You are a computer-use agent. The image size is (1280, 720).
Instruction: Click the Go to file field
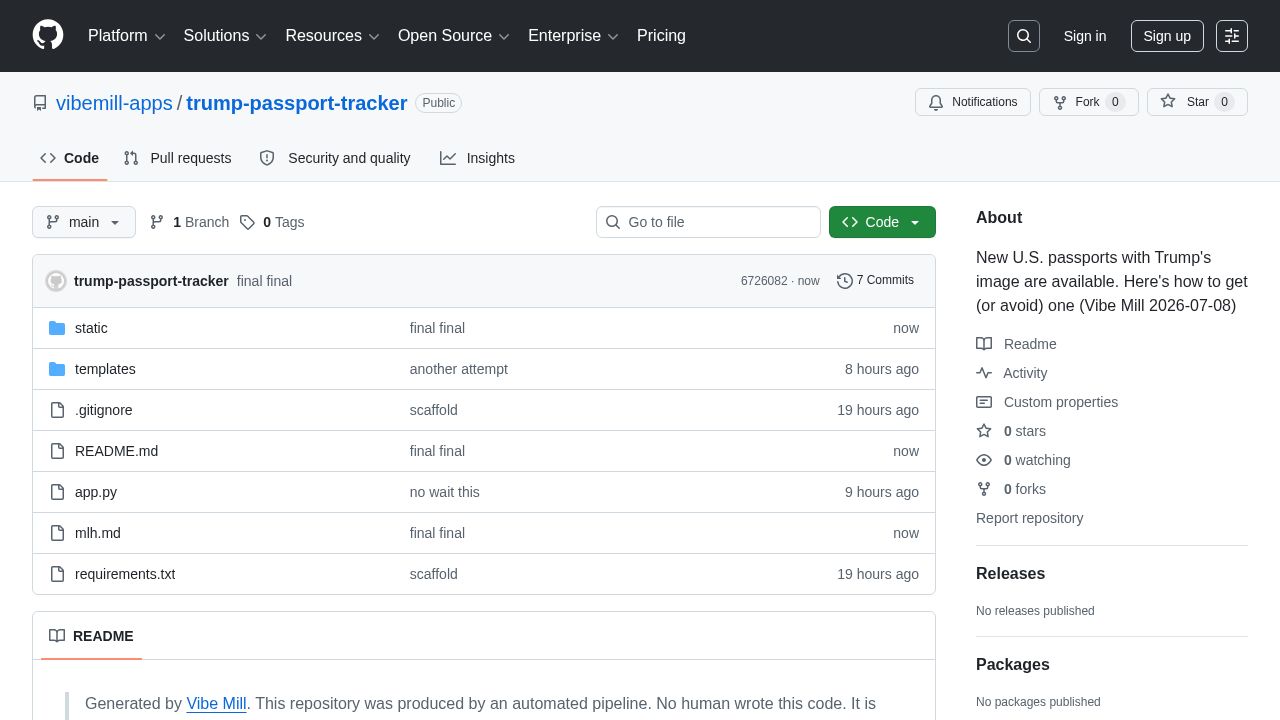pos(708,222)
